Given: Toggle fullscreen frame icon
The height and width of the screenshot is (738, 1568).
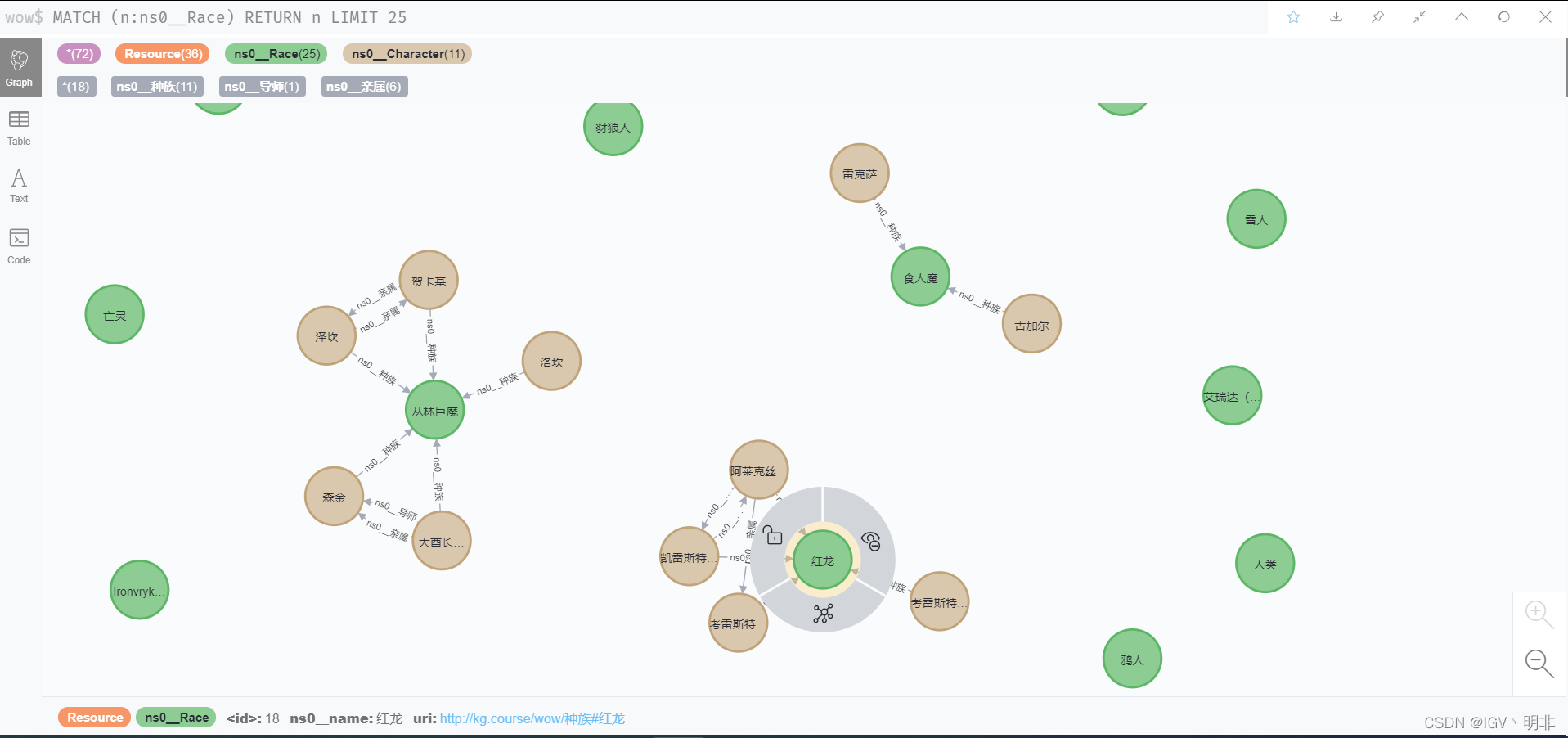Looking at the screenshot, I should [x=1419, y=17].
